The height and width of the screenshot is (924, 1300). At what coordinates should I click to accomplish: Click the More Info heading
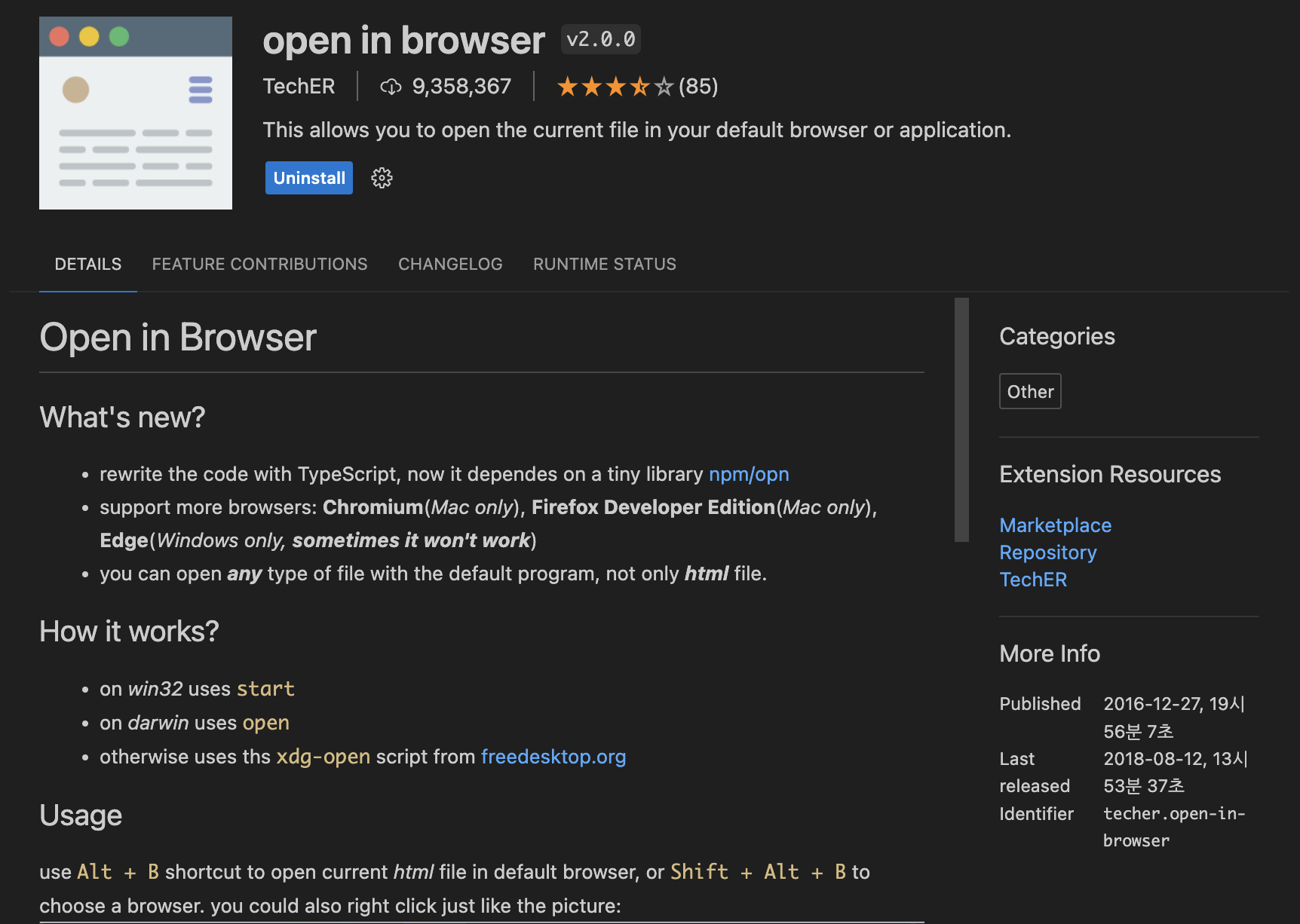pyautogui.click(x=1050, y=653)
